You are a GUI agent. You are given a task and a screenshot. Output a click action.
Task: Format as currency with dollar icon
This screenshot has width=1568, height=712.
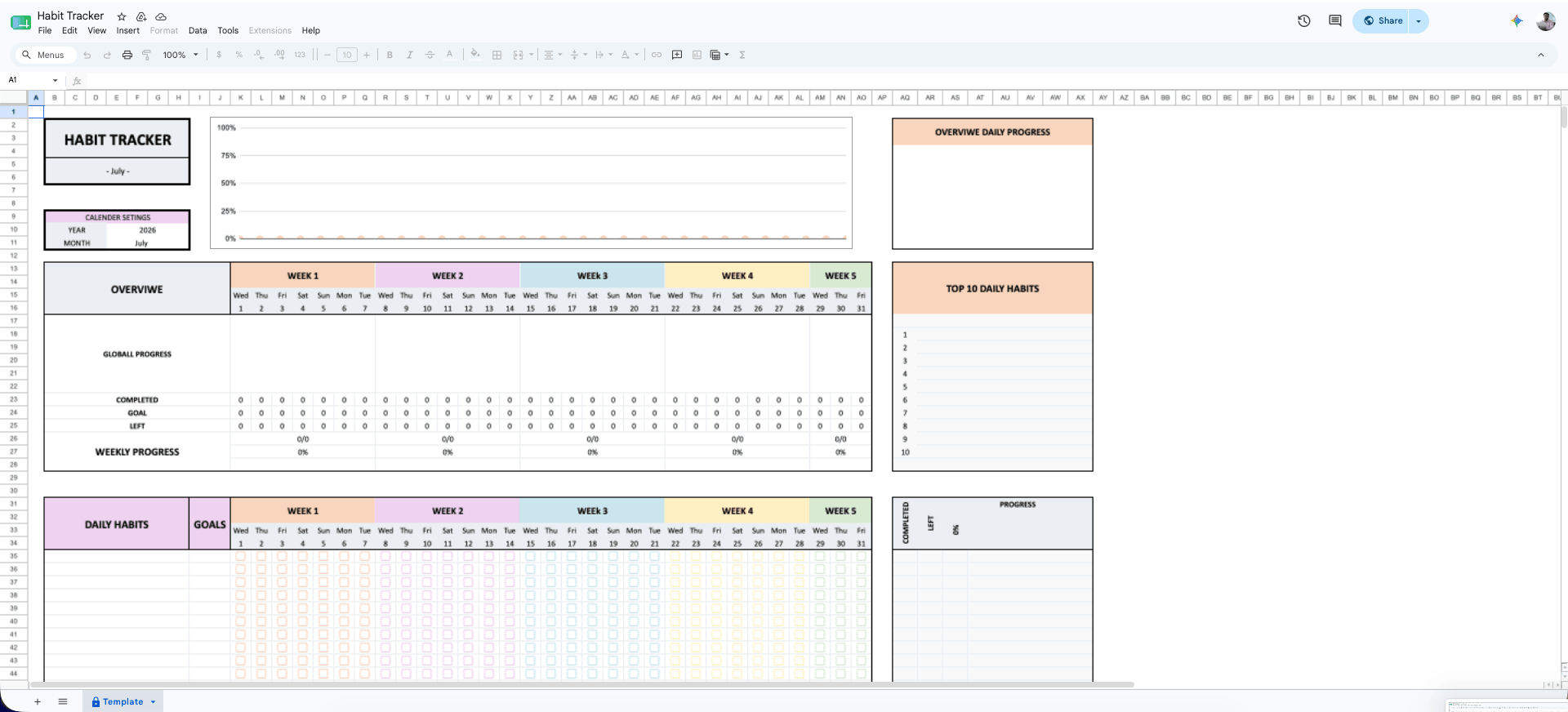(x=219, y=55)
